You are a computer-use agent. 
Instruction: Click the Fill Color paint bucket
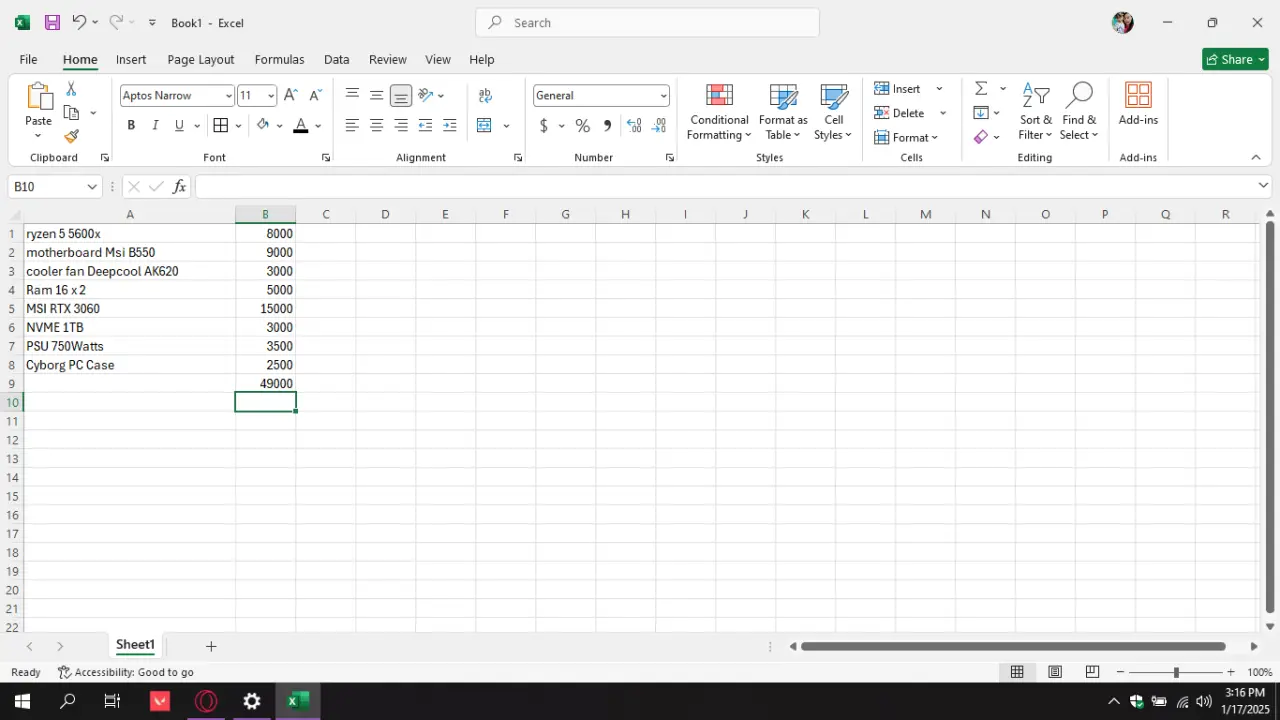[x=263, y=125]
